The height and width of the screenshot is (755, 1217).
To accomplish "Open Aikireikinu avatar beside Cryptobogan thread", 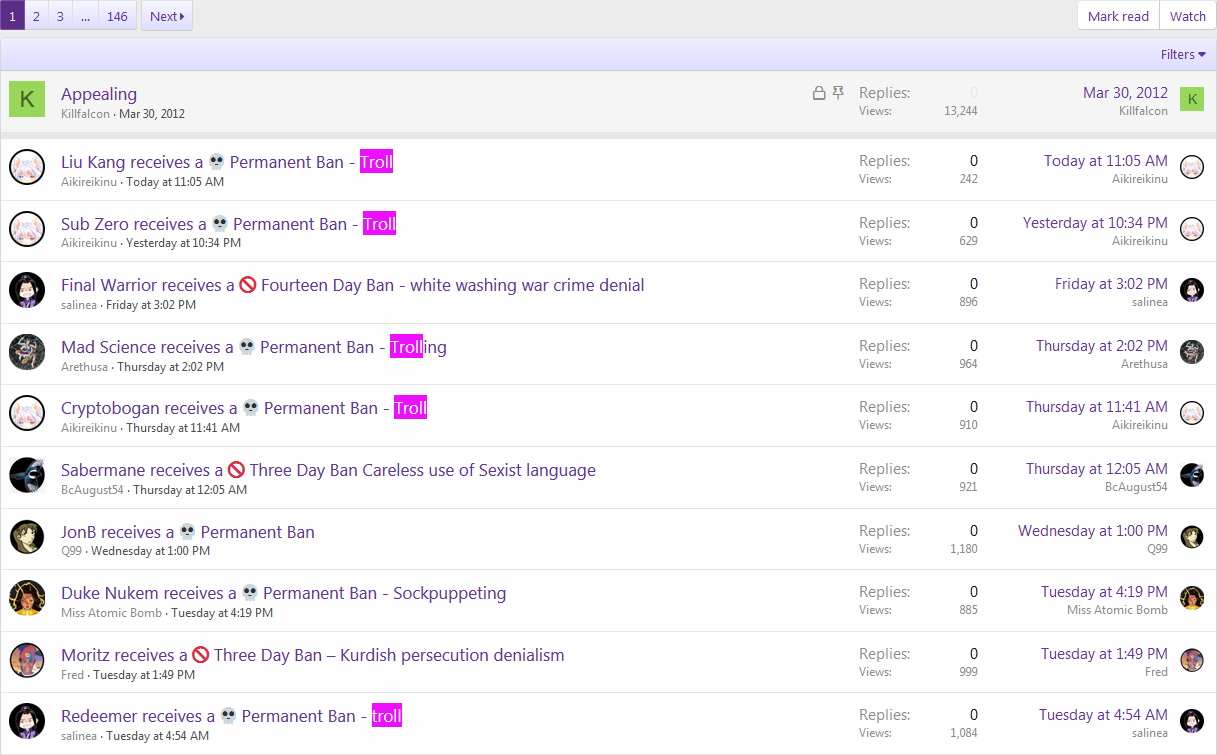I will [27, 413].
